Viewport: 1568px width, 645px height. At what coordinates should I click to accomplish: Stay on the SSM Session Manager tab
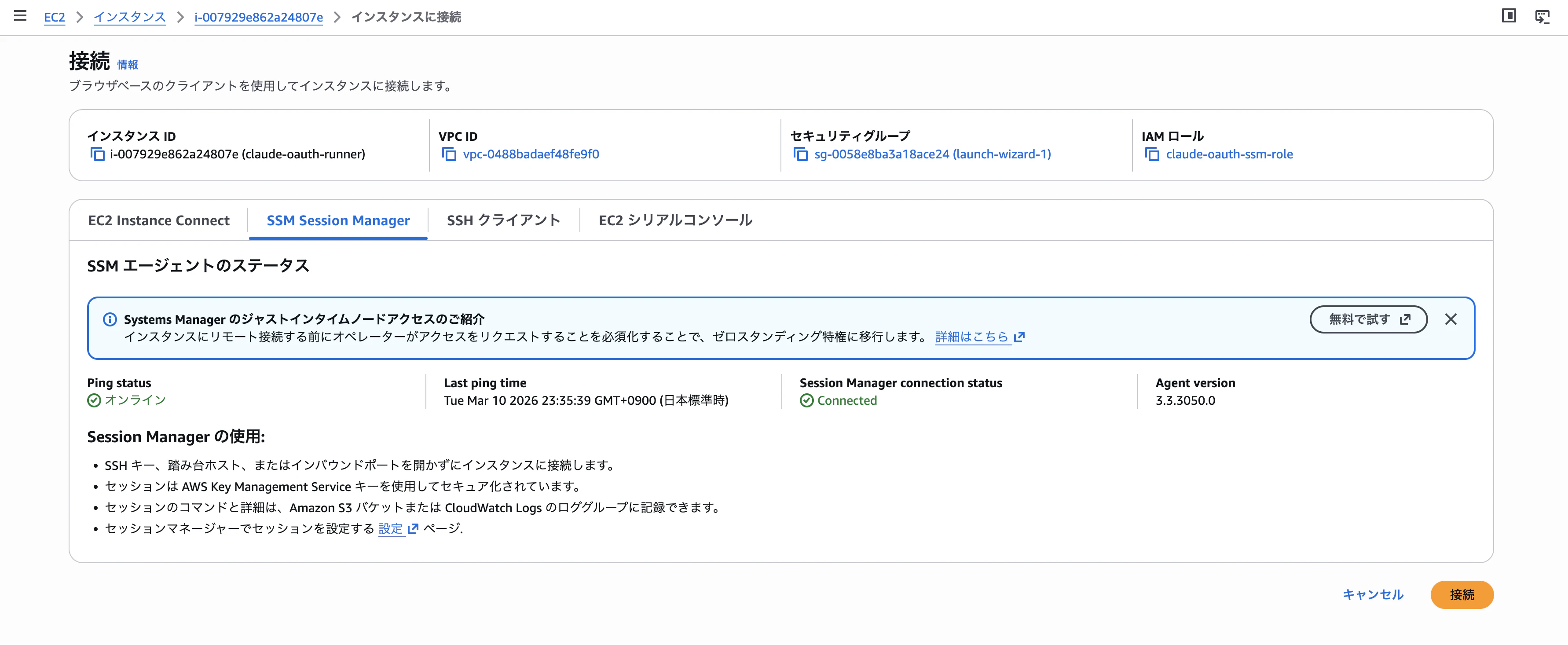pyautogui.click(x=337, y=220)
